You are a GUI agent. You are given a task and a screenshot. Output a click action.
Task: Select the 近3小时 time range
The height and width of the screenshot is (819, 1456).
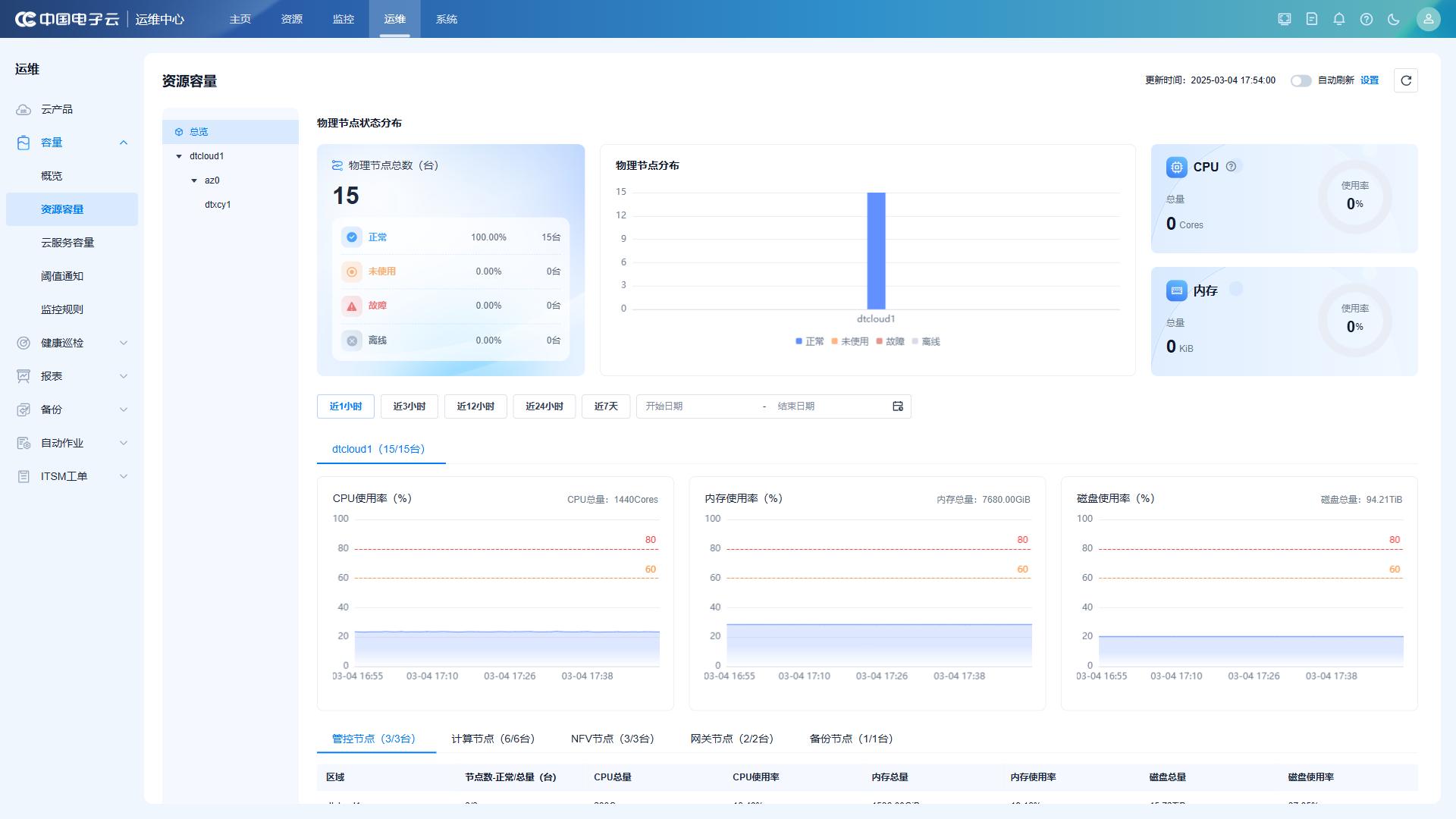[x=409, y=406]
